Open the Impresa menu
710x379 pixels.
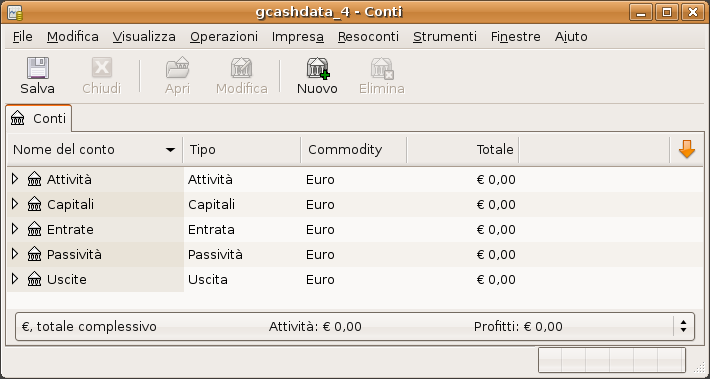tap(297, 37)
